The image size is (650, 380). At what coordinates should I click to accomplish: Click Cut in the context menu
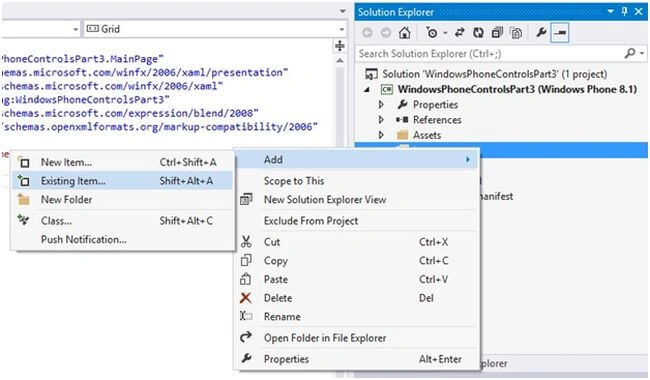(x=357, y=242)
